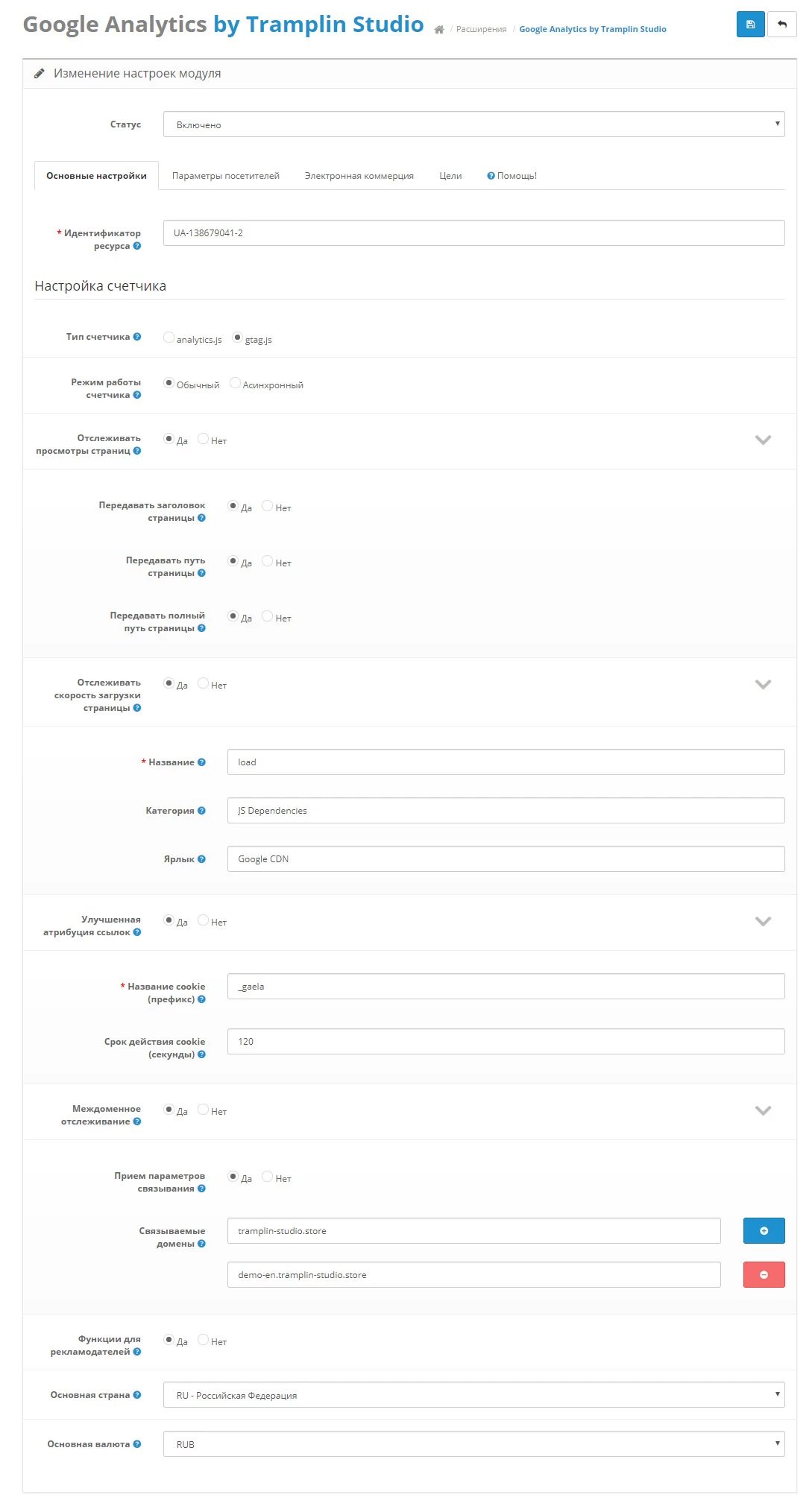Open the Расширения breadcrumb link
Image resolution: width=812 pixels, height=1512 pixels.
[x=481, y=30]
